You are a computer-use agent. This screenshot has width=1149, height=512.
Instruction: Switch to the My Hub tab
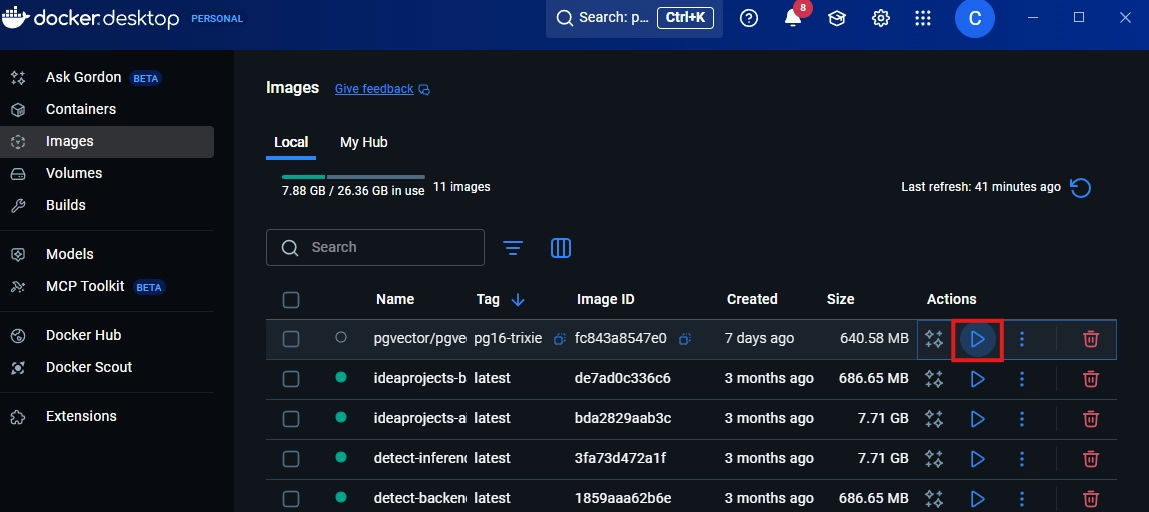coord(363,142)
